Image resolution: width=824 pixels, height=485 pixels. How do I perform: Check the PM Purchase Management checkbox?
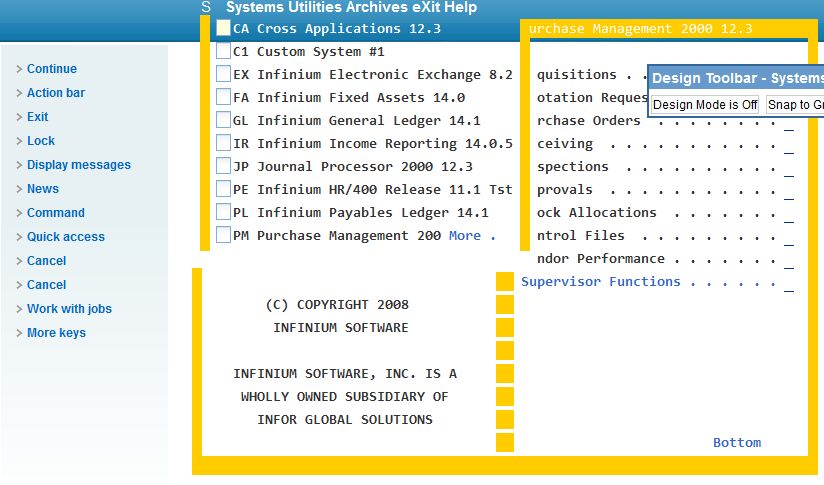point(223,235)
